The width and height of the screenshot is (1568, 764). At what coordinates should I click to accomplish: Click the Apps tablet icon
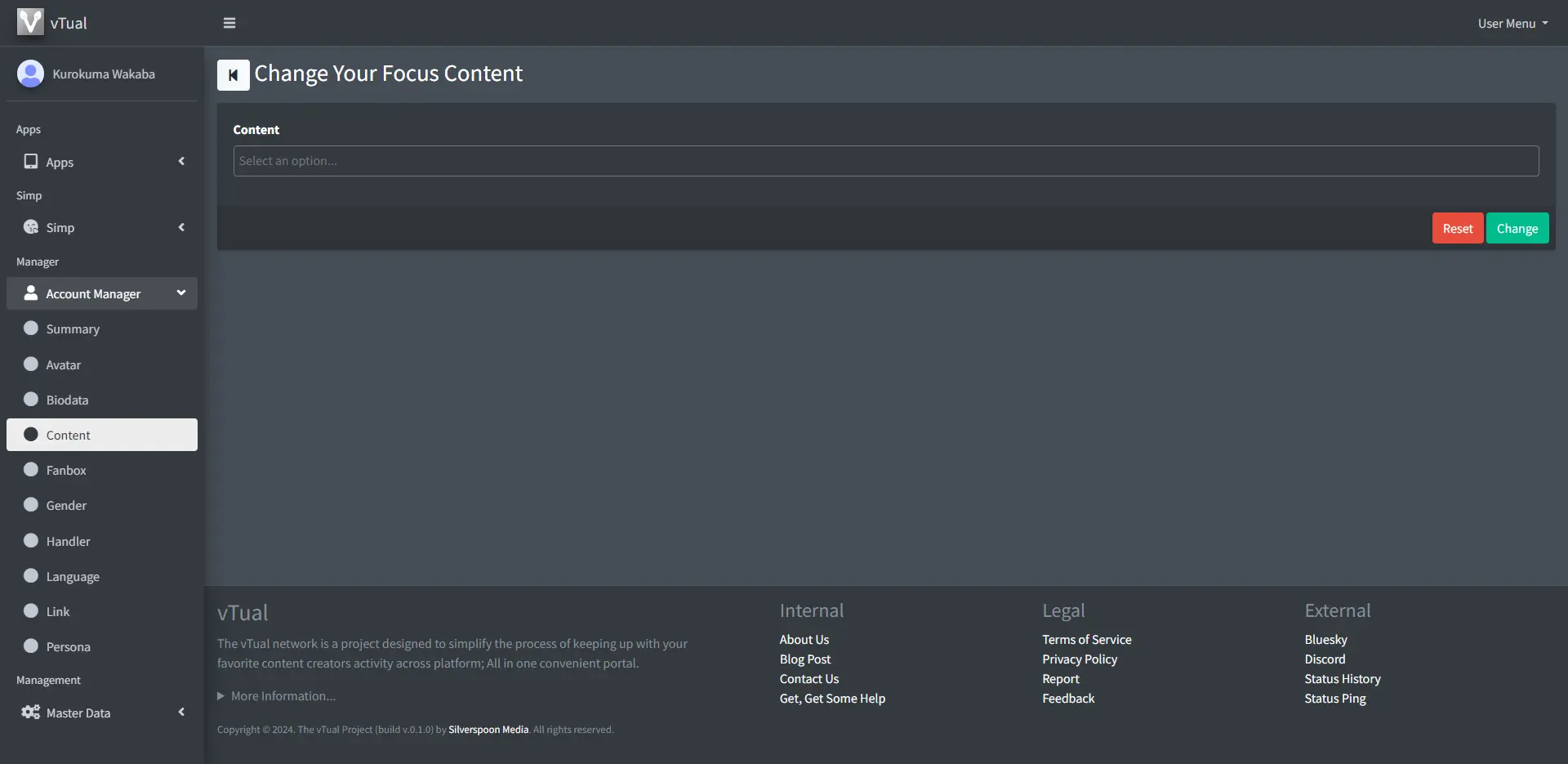(31, 162)
